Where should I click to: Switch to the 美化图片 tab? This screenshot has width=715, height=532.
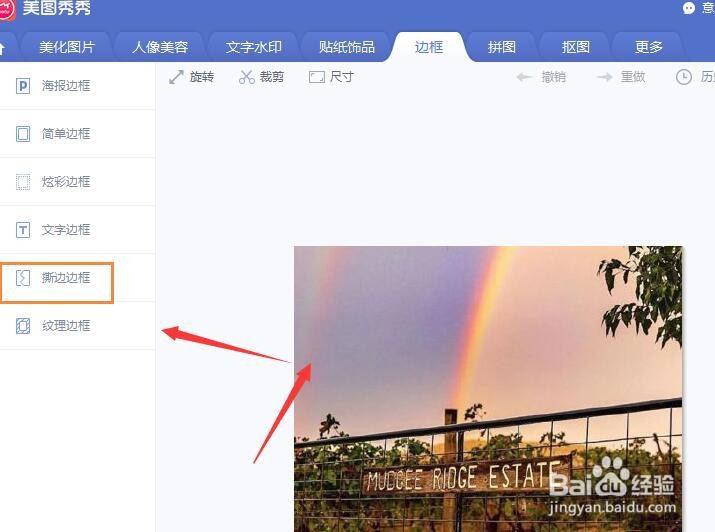(x=67, y=47)
